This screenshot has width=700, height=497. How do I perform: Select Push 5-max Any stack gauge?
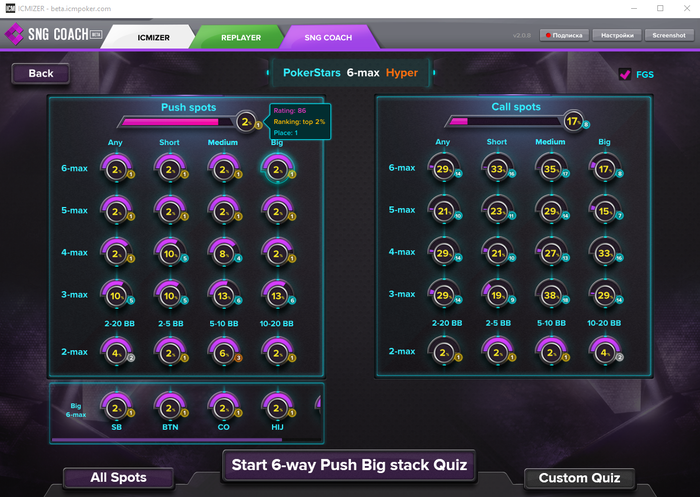click(117, 211)
